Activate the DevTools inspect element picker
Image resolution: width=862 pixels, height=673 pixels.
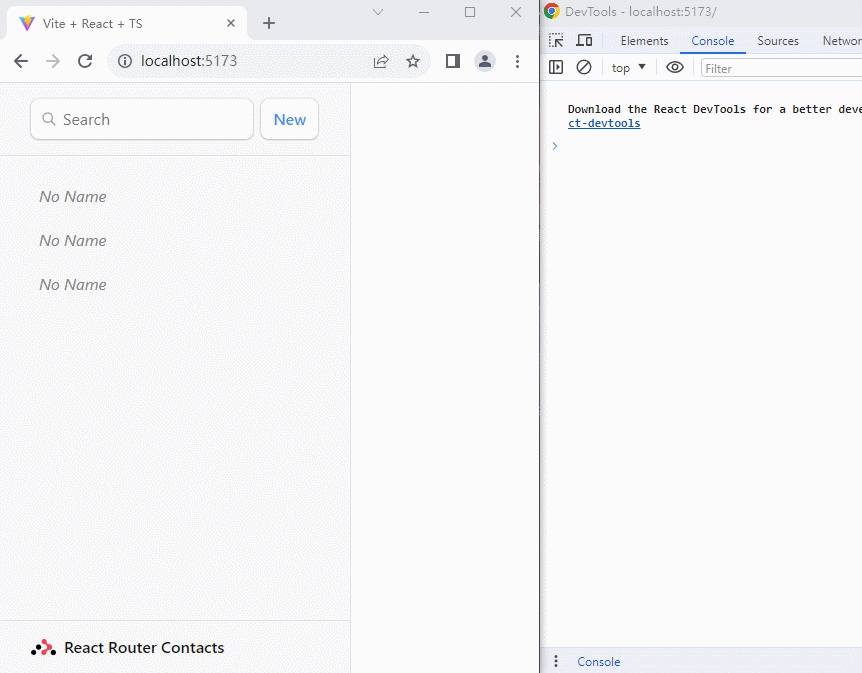click(556, 41)
